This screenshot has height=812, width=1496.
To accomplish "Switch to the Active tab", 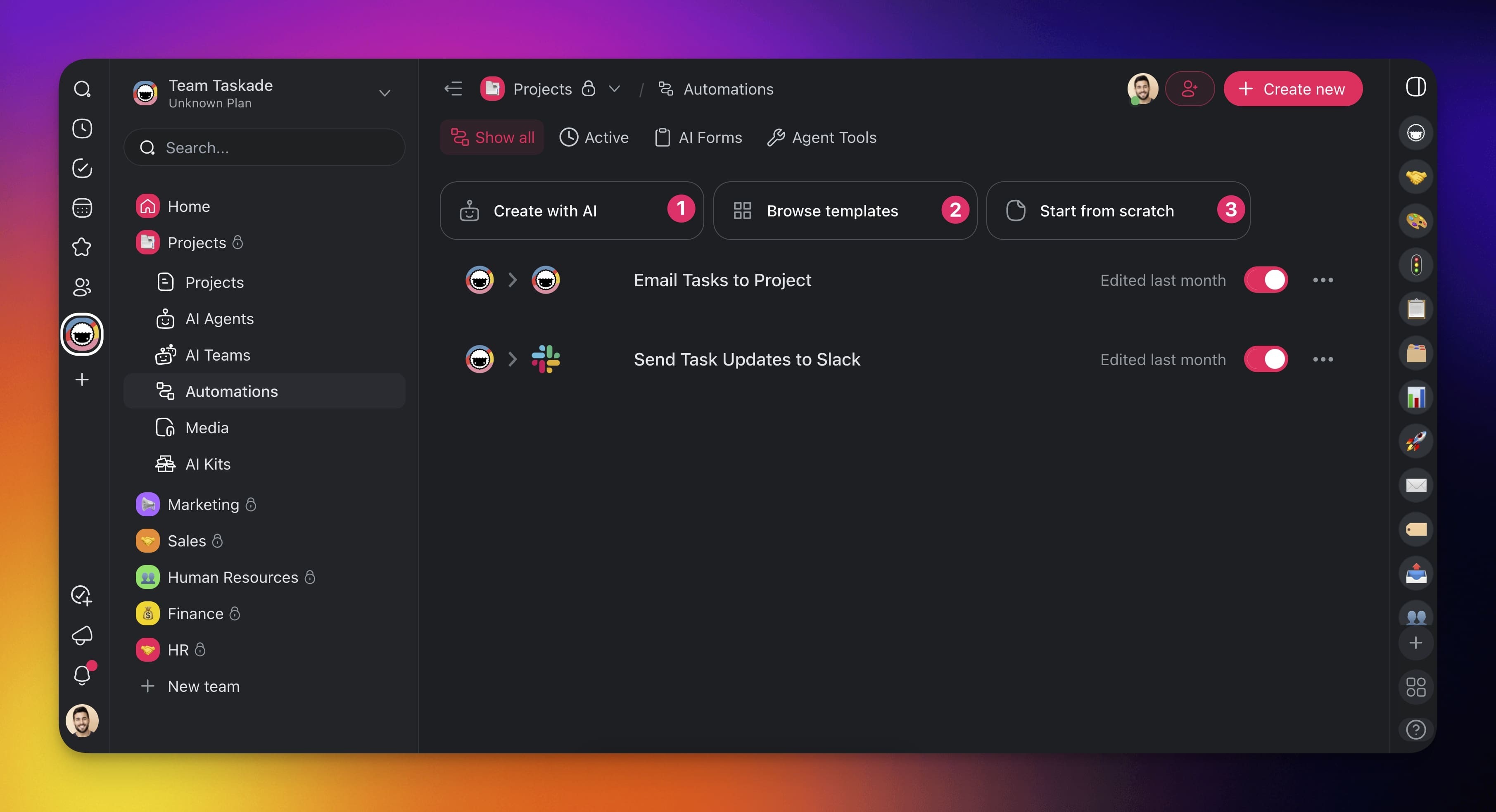I will click(x=594, y=138).
